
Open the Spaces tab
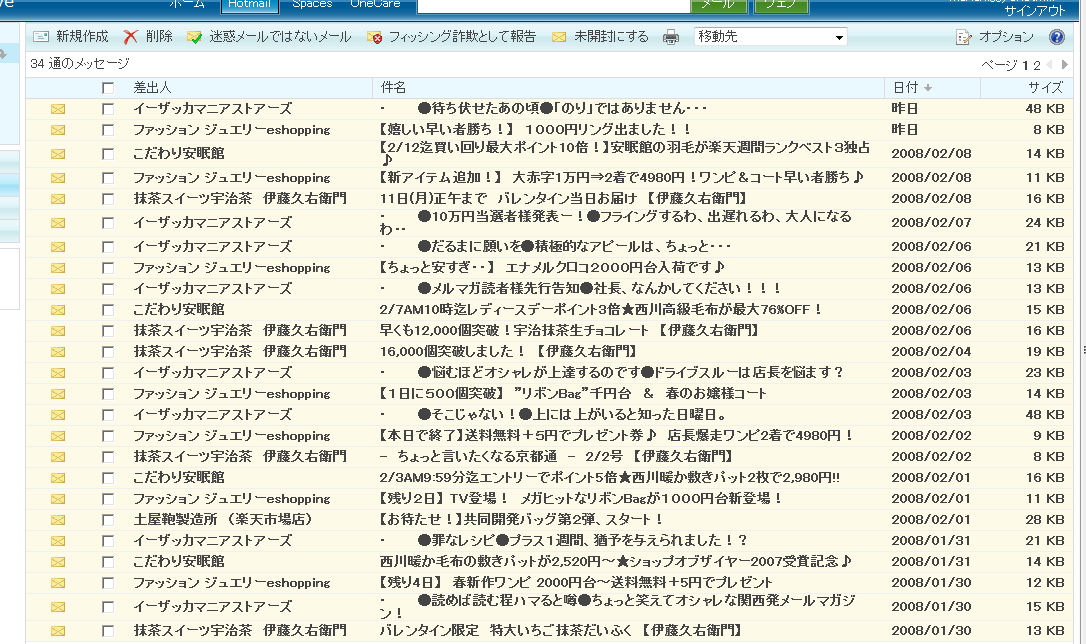312,3
